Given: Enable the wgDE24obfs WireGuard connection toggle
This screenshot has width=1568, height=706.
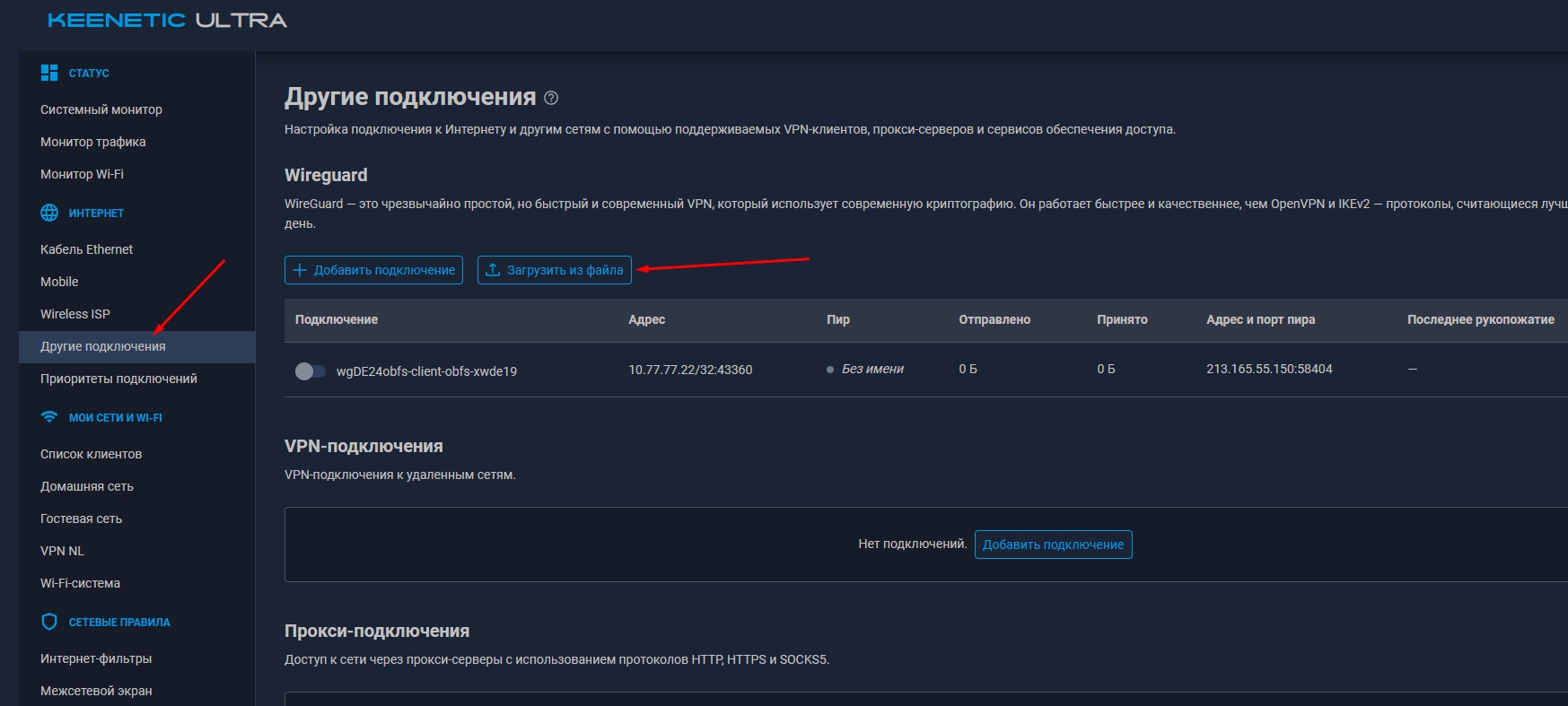Looking at the screenshot, I should [x=310, y=371].
